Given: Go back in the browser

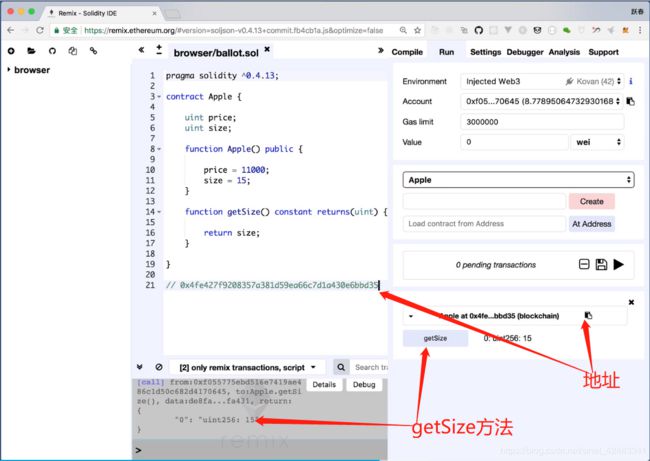Looking at the screenshot, I should click(x=11, y=30).
